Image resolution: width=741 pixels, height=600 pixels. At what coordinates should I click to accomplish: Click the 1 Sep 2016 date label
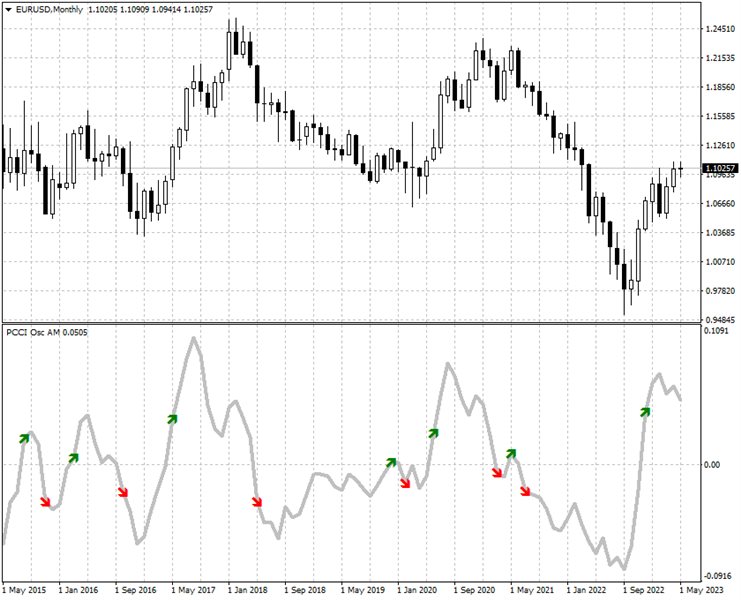(x=136, y=590)
